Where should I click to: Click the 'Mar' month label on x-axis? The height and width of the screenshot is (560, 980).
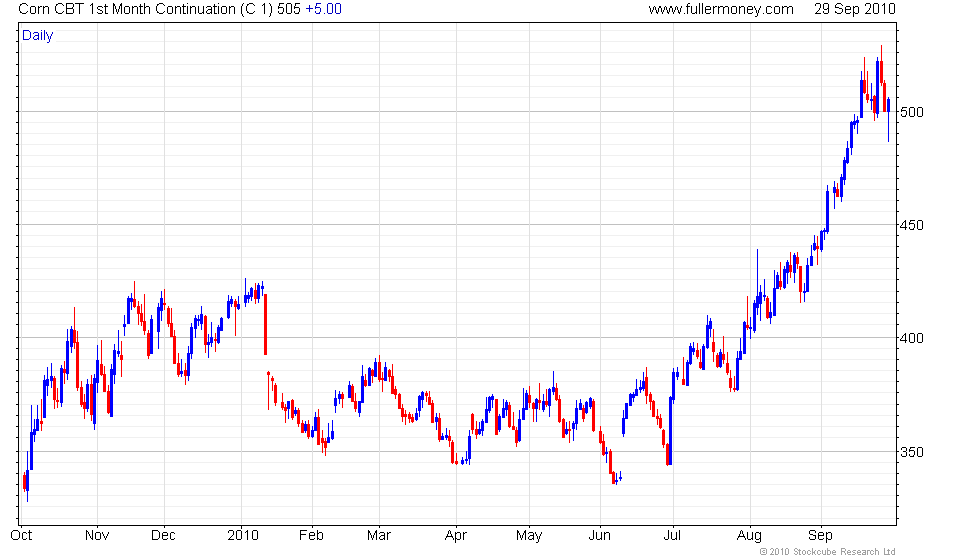(379, 535)
